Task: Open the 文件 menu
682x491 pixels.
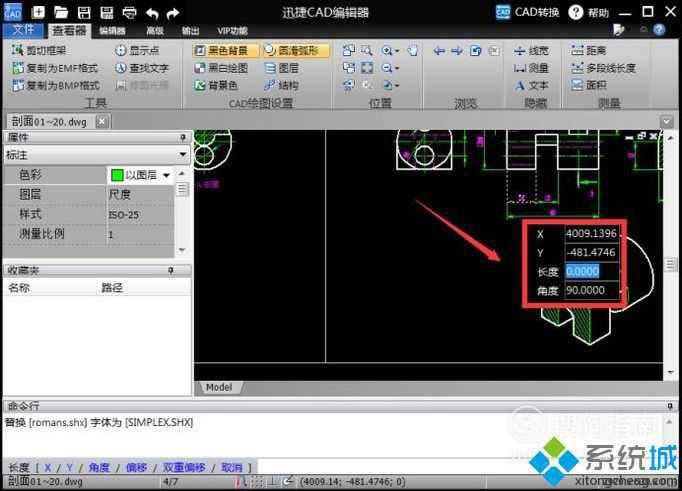Action: pyautogui.click(x=23, y=30)
